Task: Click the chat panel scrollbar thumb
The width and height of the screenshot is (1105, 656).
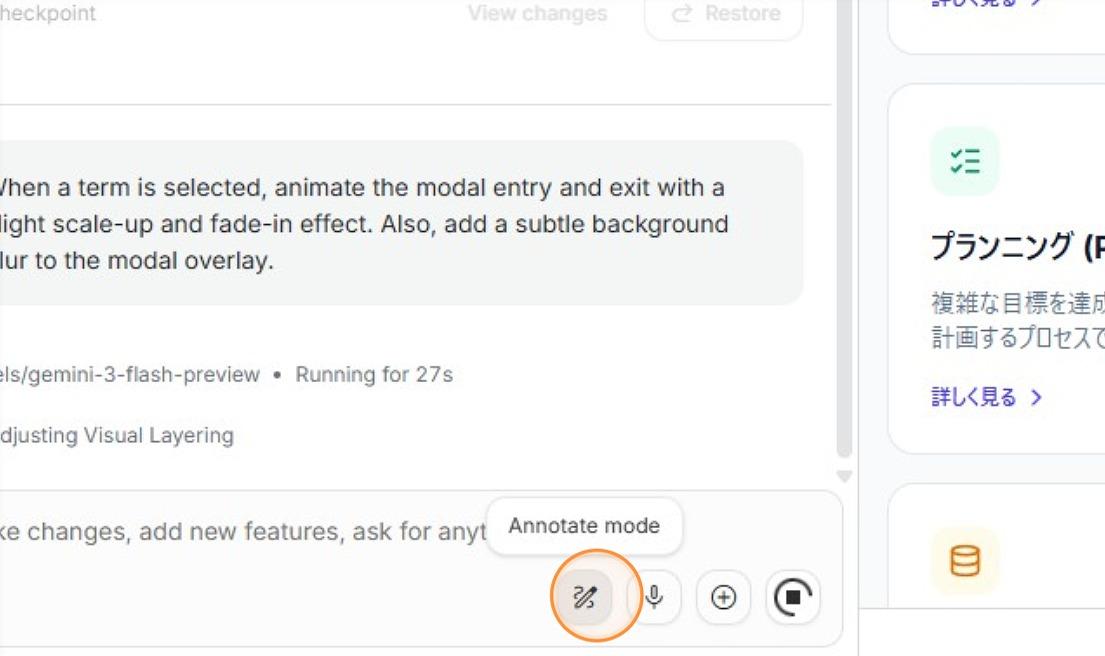Action: (x=844, y=230)
